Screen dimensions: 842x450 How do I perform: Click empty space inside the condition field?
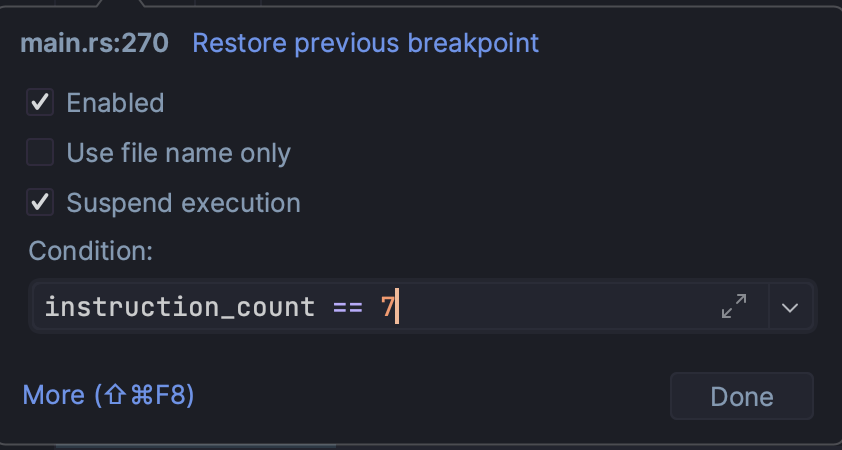[x=560, y=307]
